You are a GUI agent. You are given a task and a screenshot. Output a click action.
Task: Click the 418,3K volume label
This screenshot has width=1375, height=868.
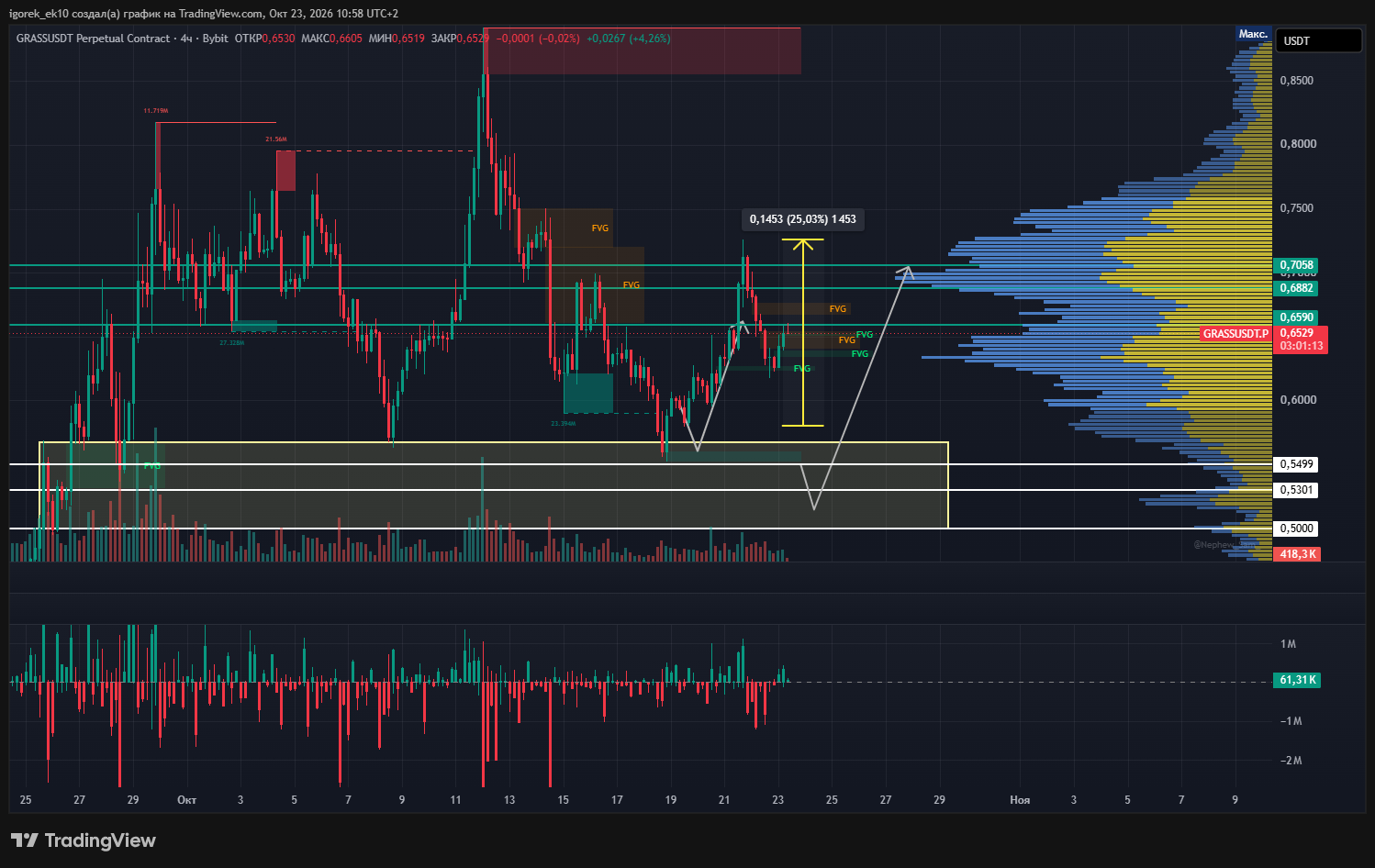(x=1298, y=554)
